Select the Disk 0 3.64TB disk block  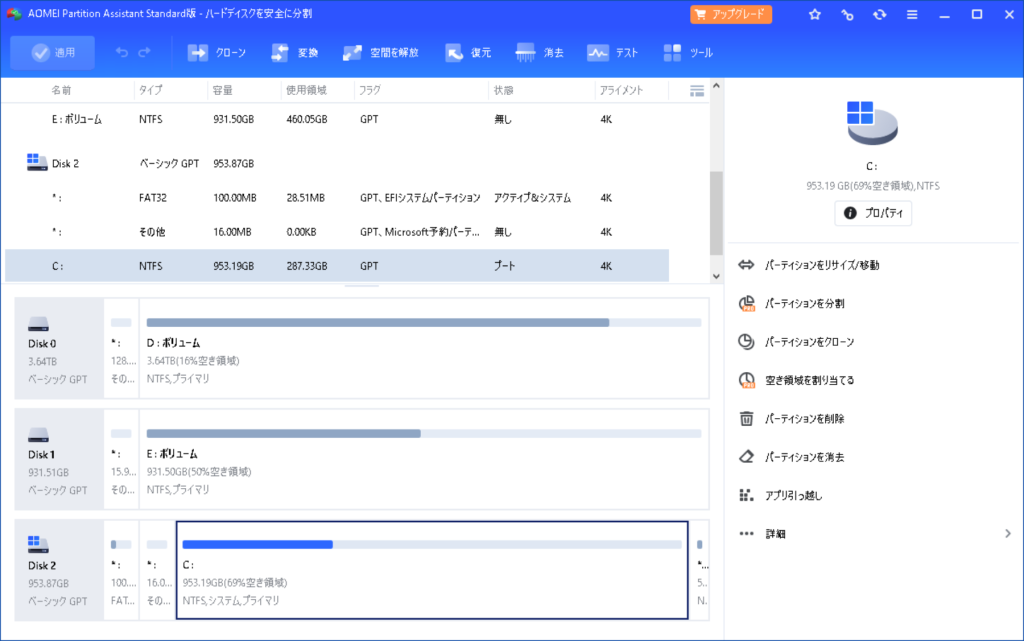(x=59, y=349)
